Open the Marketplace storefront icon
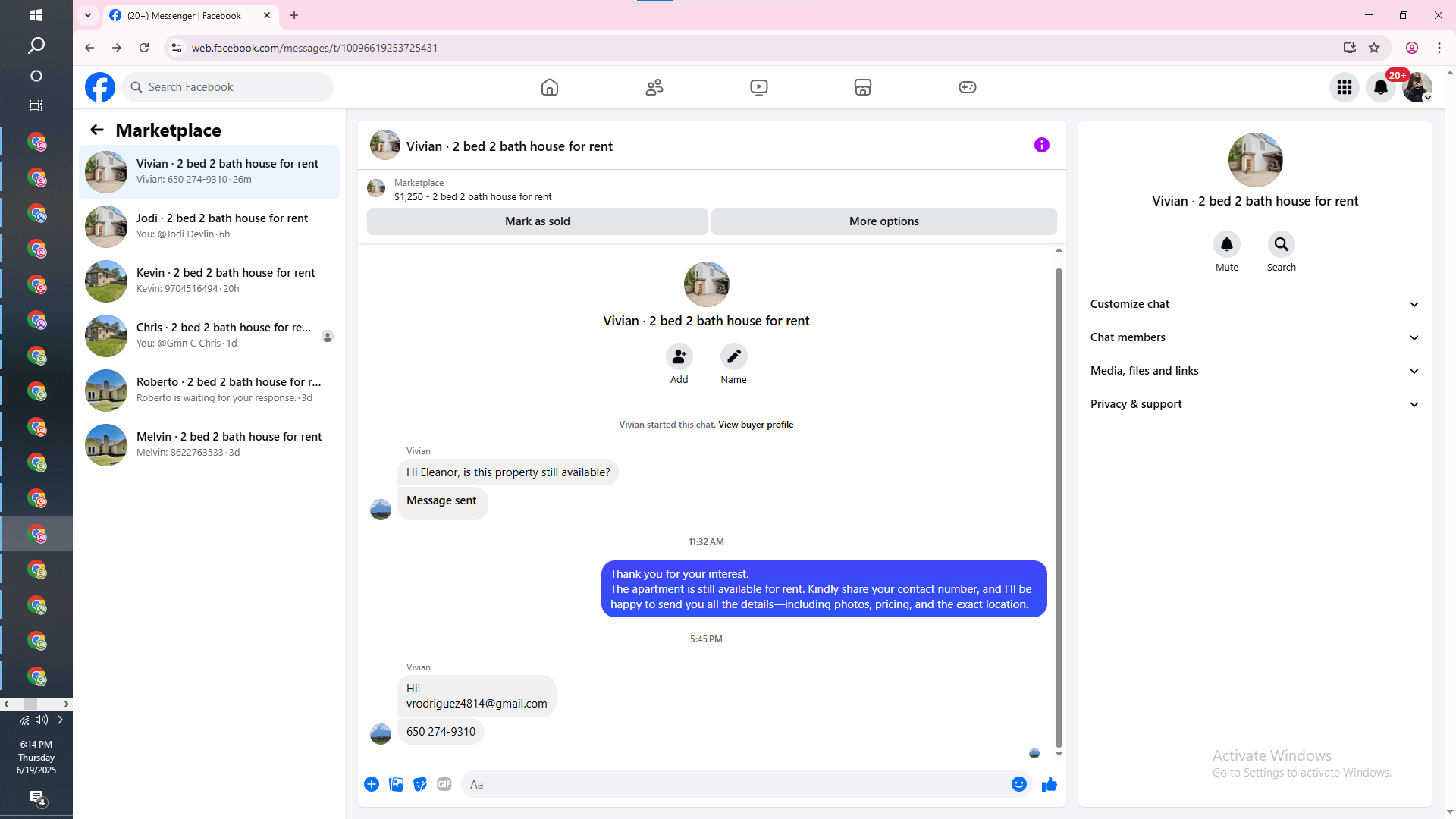Viewport: 1456px width, 819px height. coord(863,87)
